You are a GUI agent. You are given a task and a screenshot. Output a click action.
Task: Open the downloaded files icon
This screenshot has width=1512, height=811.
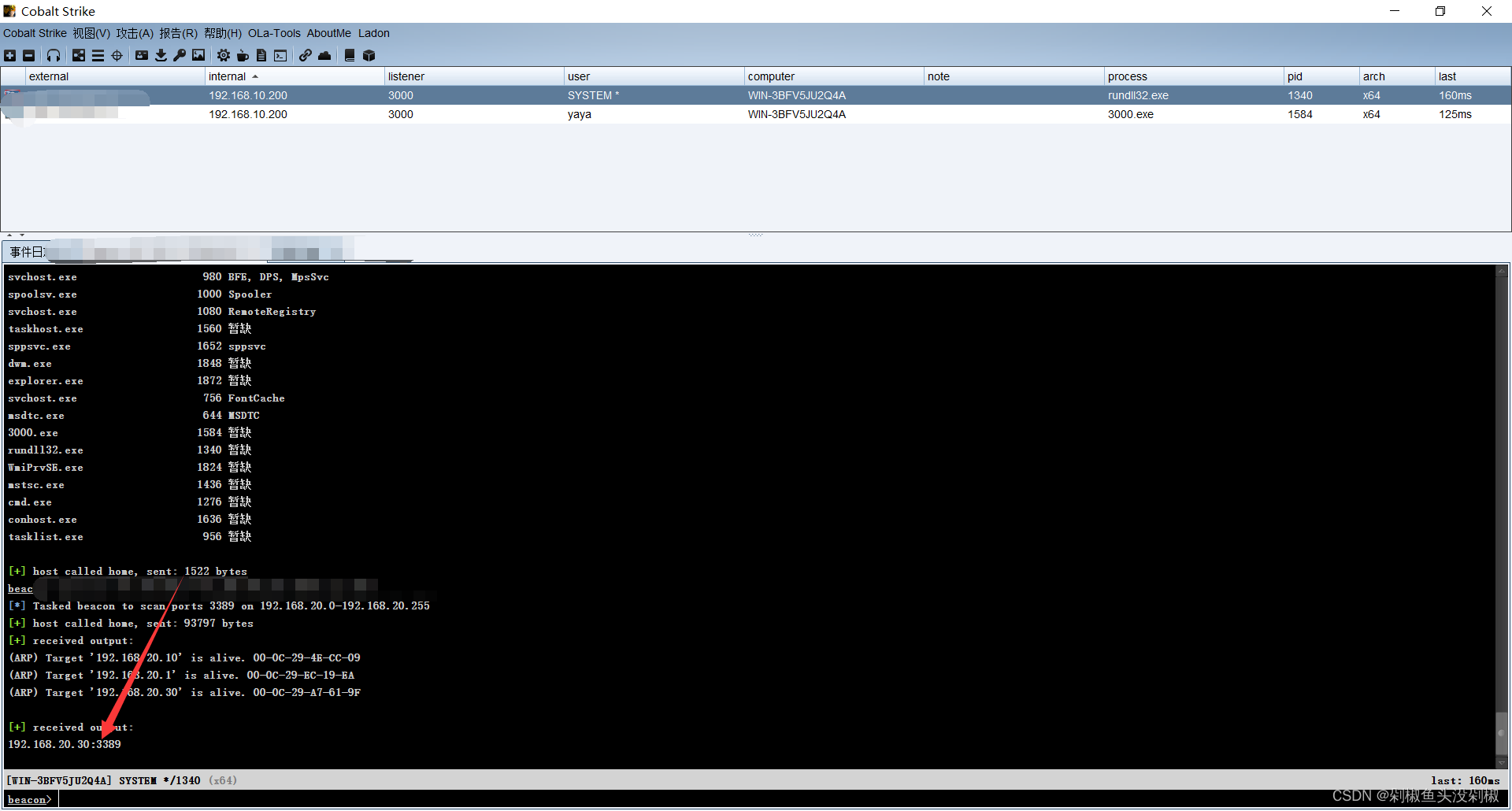[161, 55]
